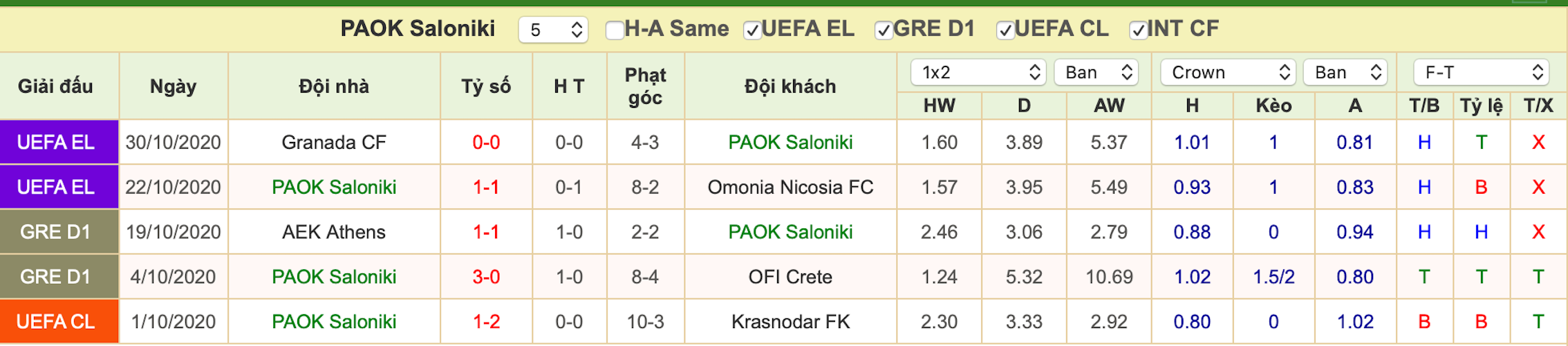This screenshot has width=1568, height=346.
Task: Open the F-T period dropdown
Action: click(1481, 73)
